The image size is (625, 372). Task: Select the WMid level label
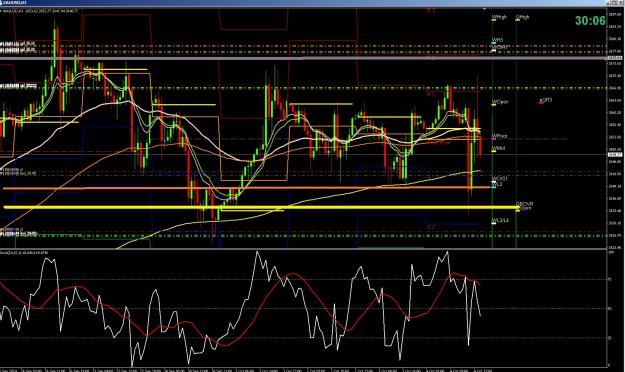point(498,148)
